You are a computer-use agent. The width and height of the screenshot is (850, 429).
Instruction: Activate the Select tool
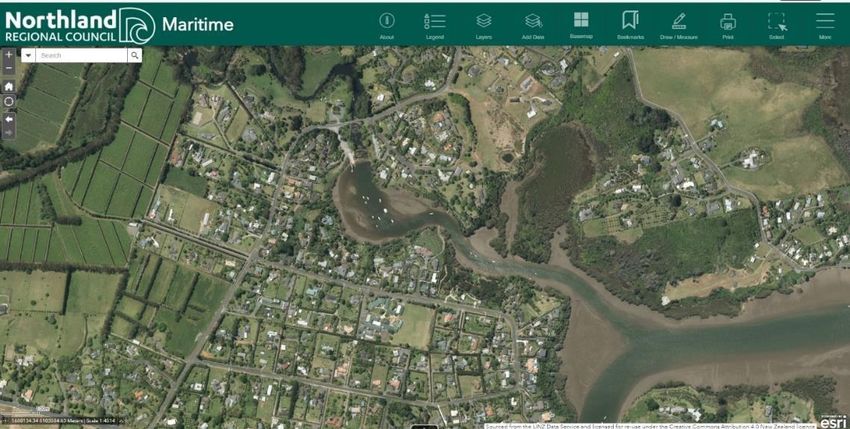coord(776,24)
